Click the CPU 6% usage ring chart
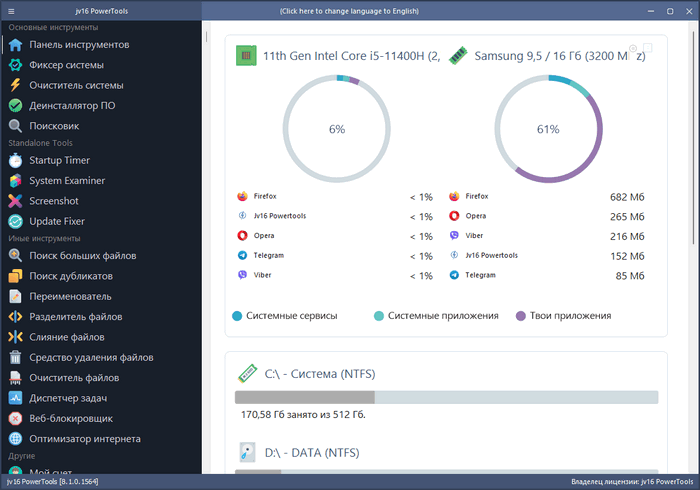This screenshot has width=700, height=490. [x=337, y=129]
